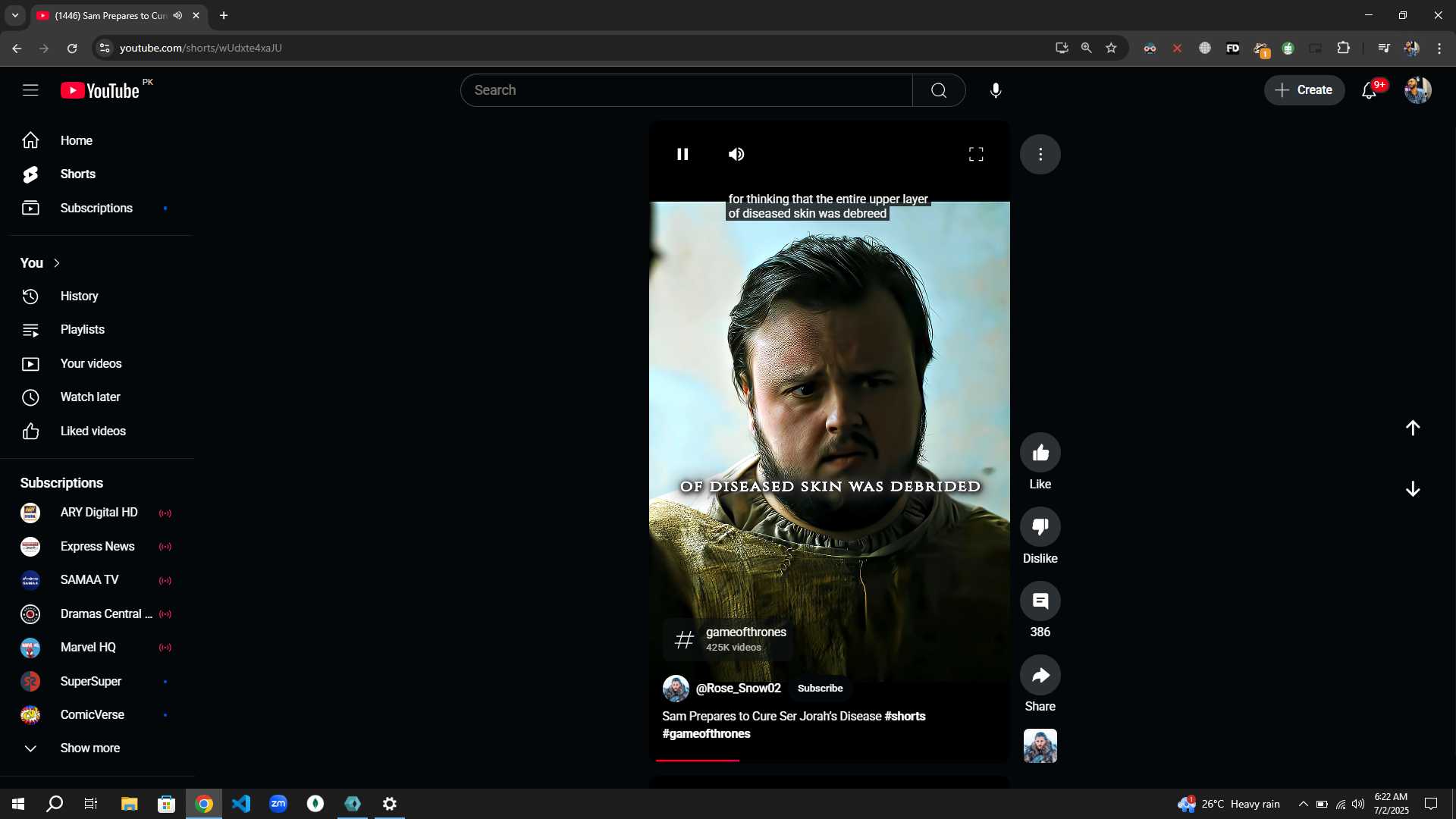Open the sound thumbnail below Share
The width and height of the screenshot is (1456, 819).
pos(1040,746)
